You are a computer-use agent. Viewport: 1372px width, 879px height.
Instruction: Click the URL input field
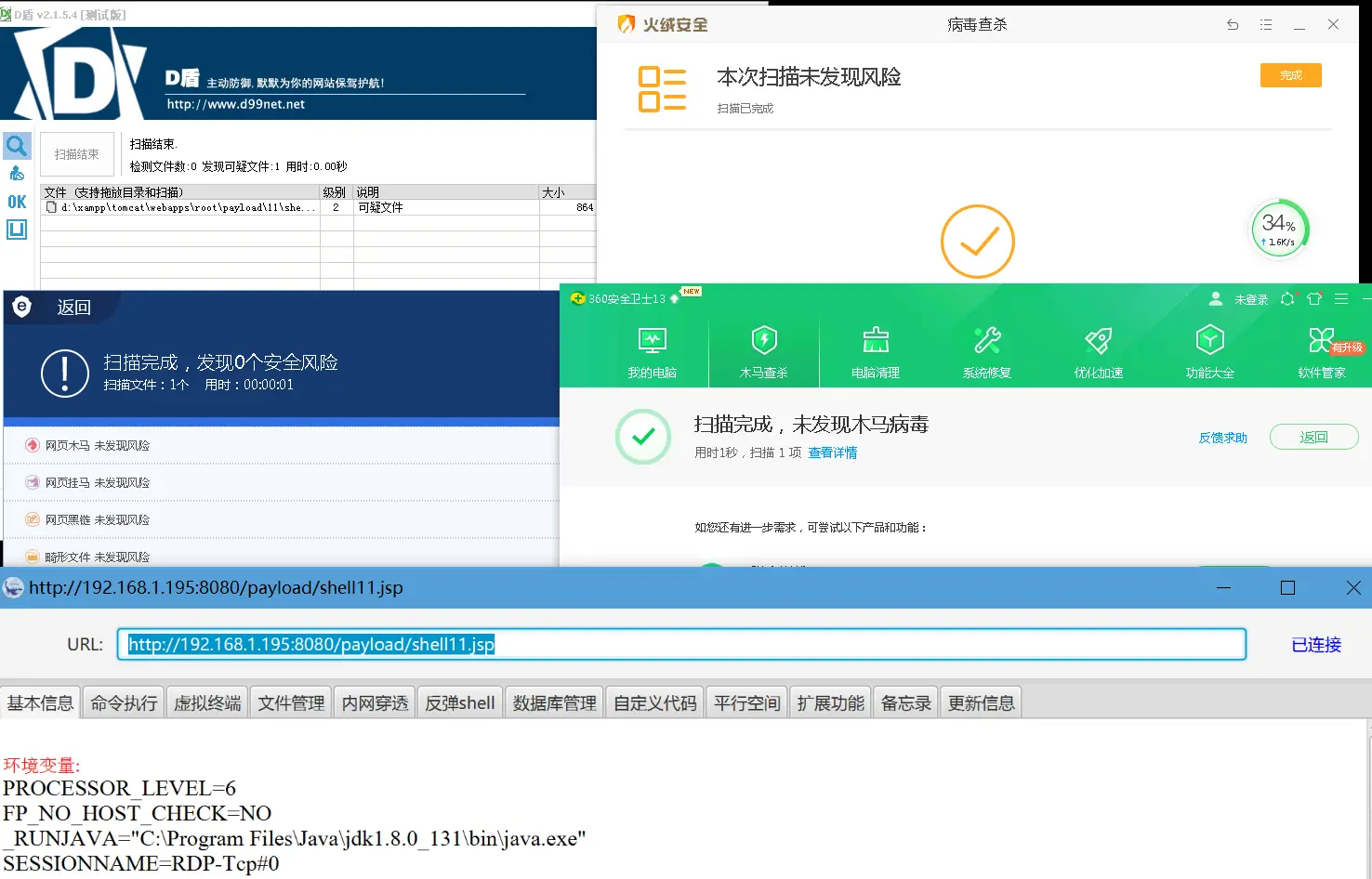[x=680, y=644]
